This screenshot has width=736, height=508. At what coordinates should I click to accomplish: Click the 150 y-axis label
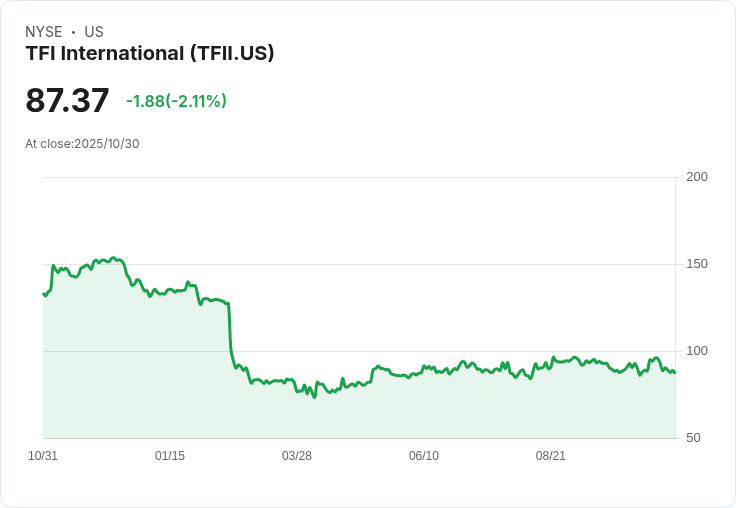click(697, 264)
